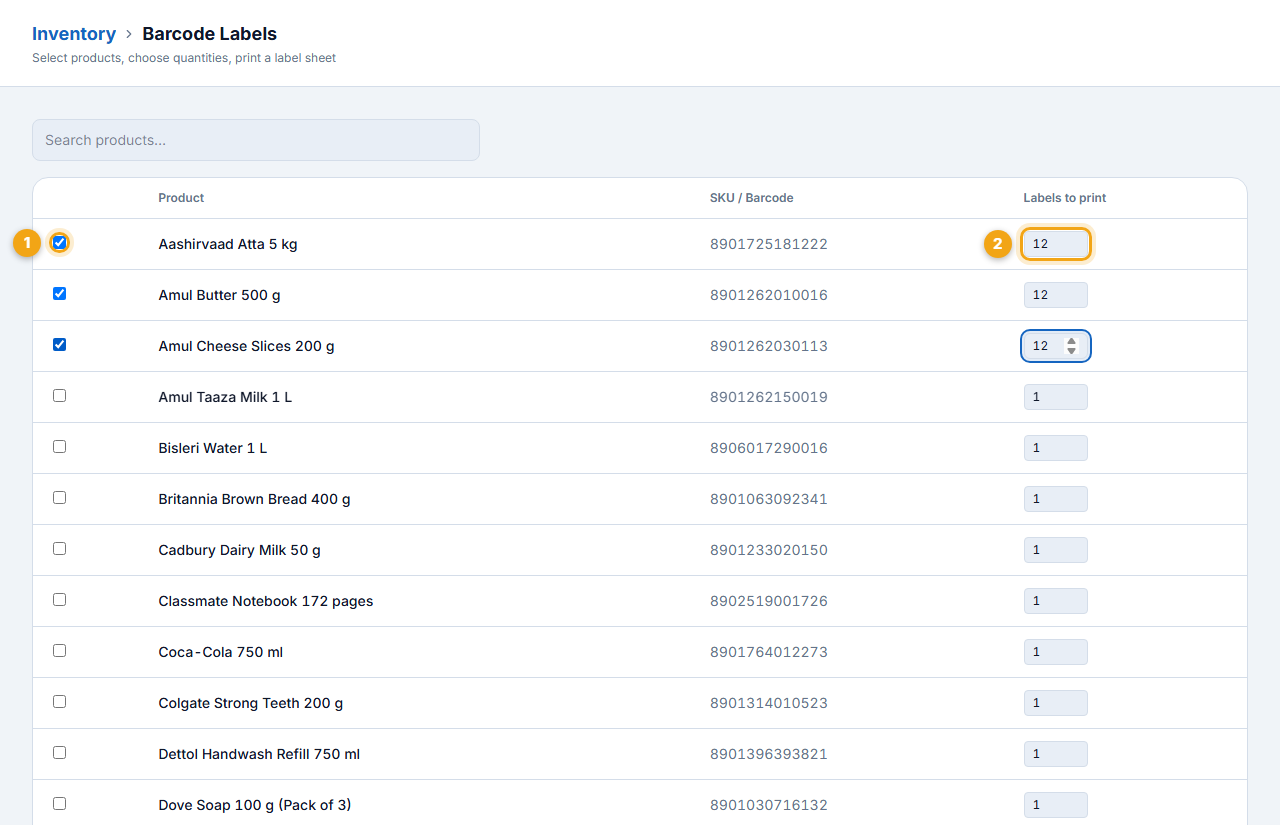Image resolution: width=1280 pixels, height=825 pixels.
Task: Edit label quantity for Aashirvaad Atta 5 kg
Action: tap(1056, 244)
